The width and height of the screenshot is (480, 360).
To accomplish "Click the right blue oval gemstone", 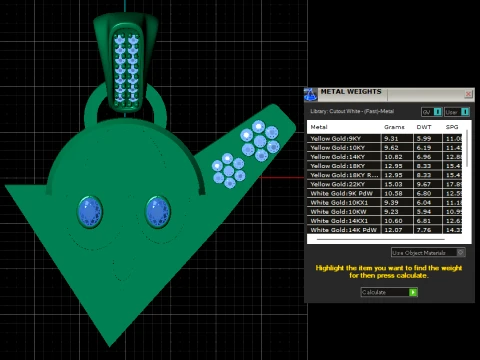I will [158, 212].
